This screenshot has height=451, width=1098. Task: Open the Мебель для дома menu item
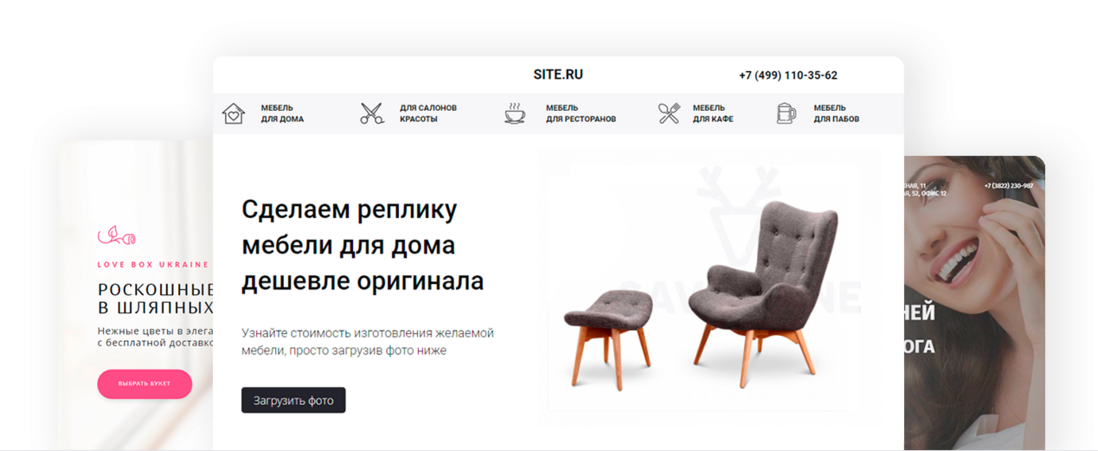[x=282, y=113]
